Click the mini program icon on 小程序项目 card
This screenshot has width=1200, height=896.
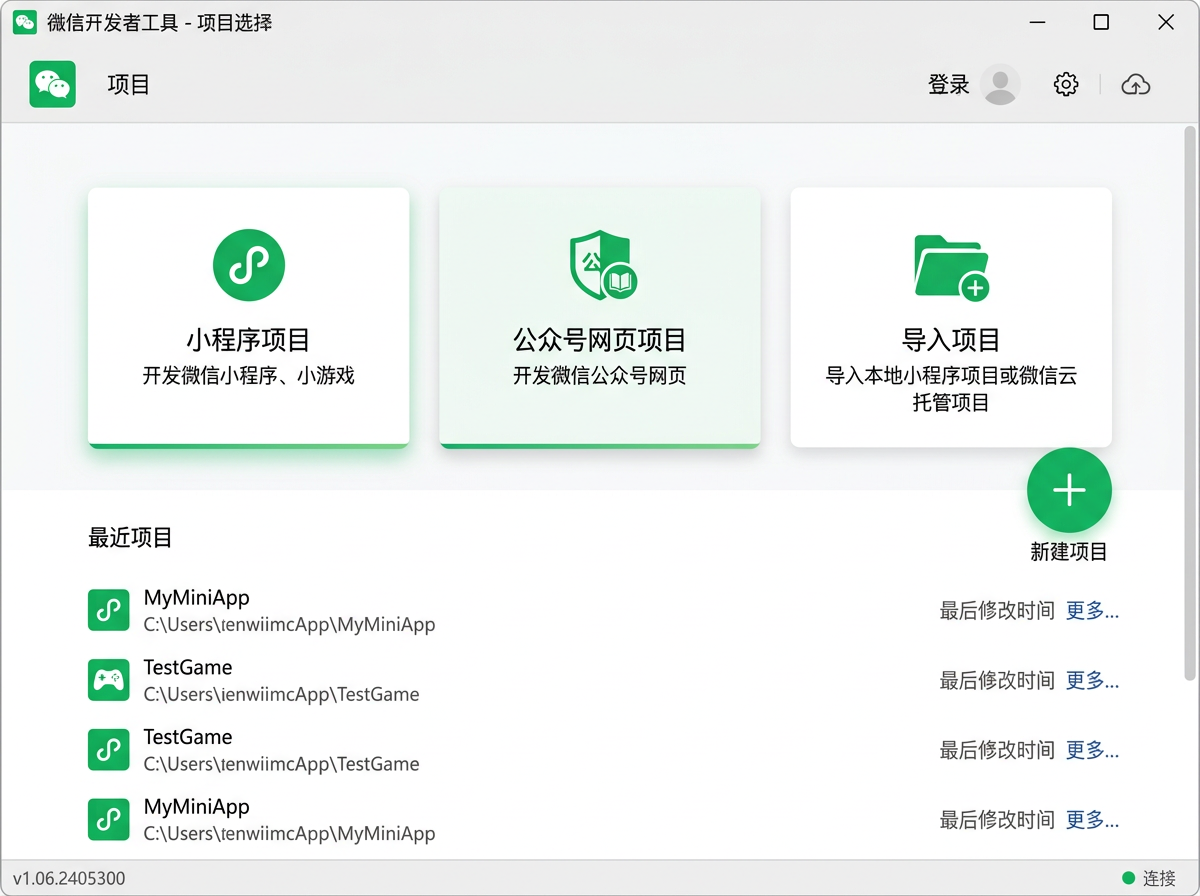[x=249, y=265]
